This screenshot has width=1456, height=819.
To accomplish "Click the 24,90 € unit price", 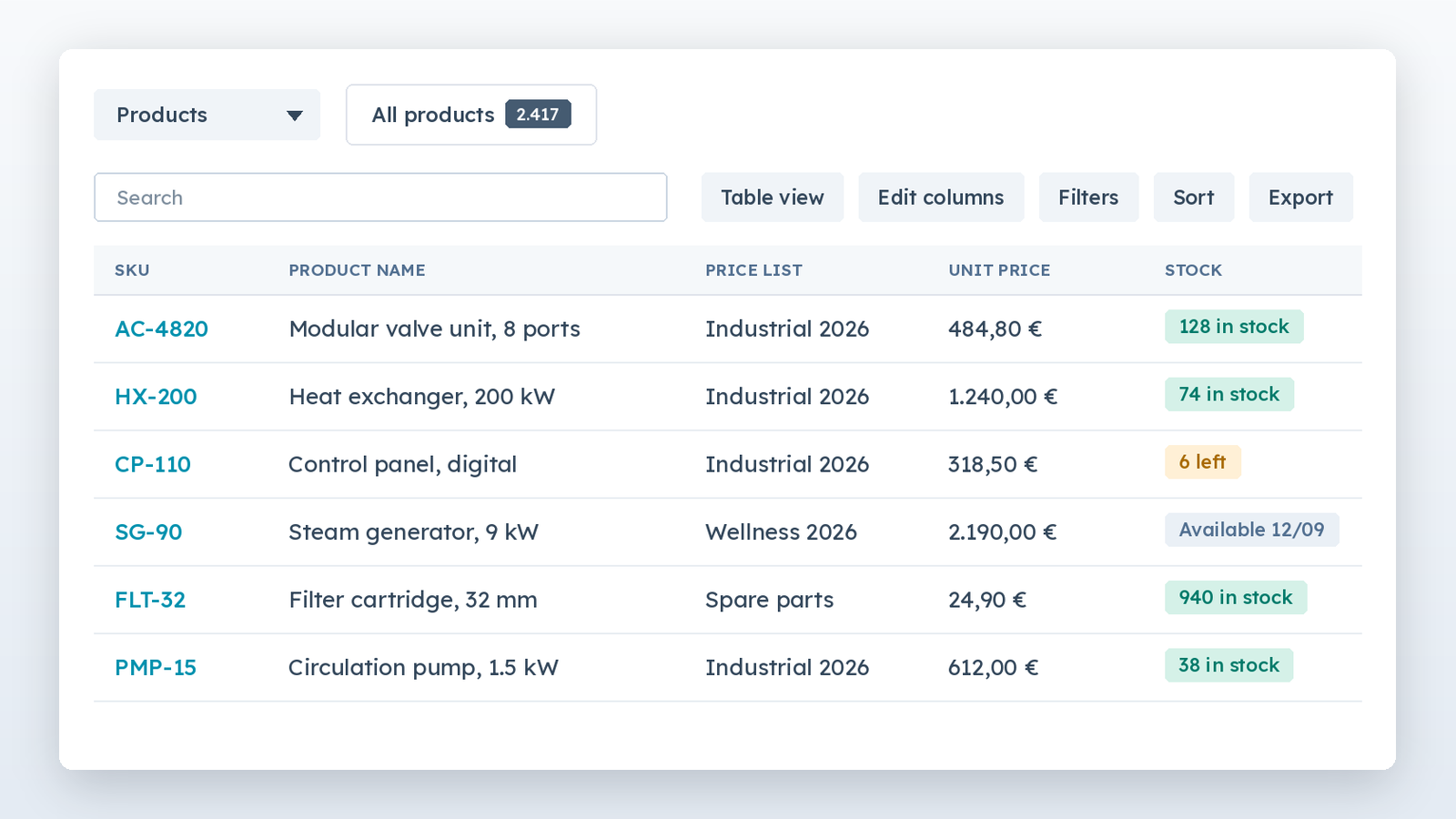I will pyautogui.click(x=987, y=600).
